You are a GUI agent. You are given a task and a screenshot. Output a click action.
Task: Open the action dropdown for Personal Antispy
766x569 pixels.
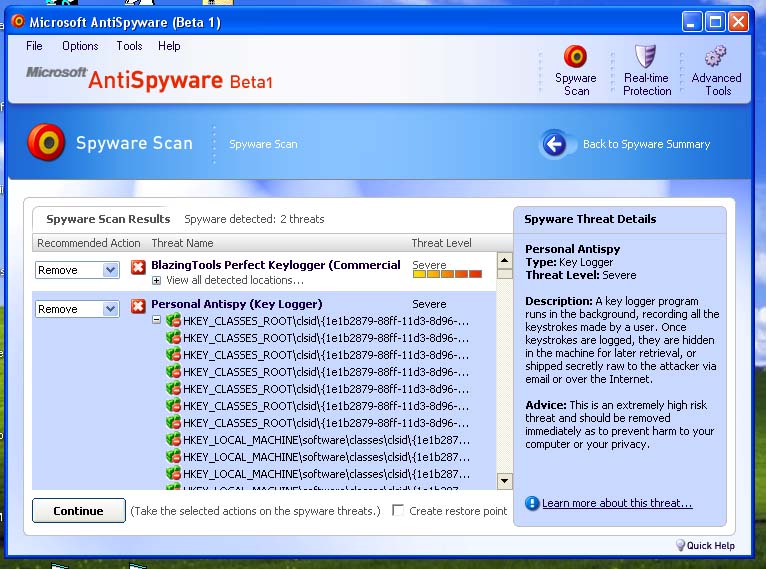pyautogui.click(x=110, y=309)
